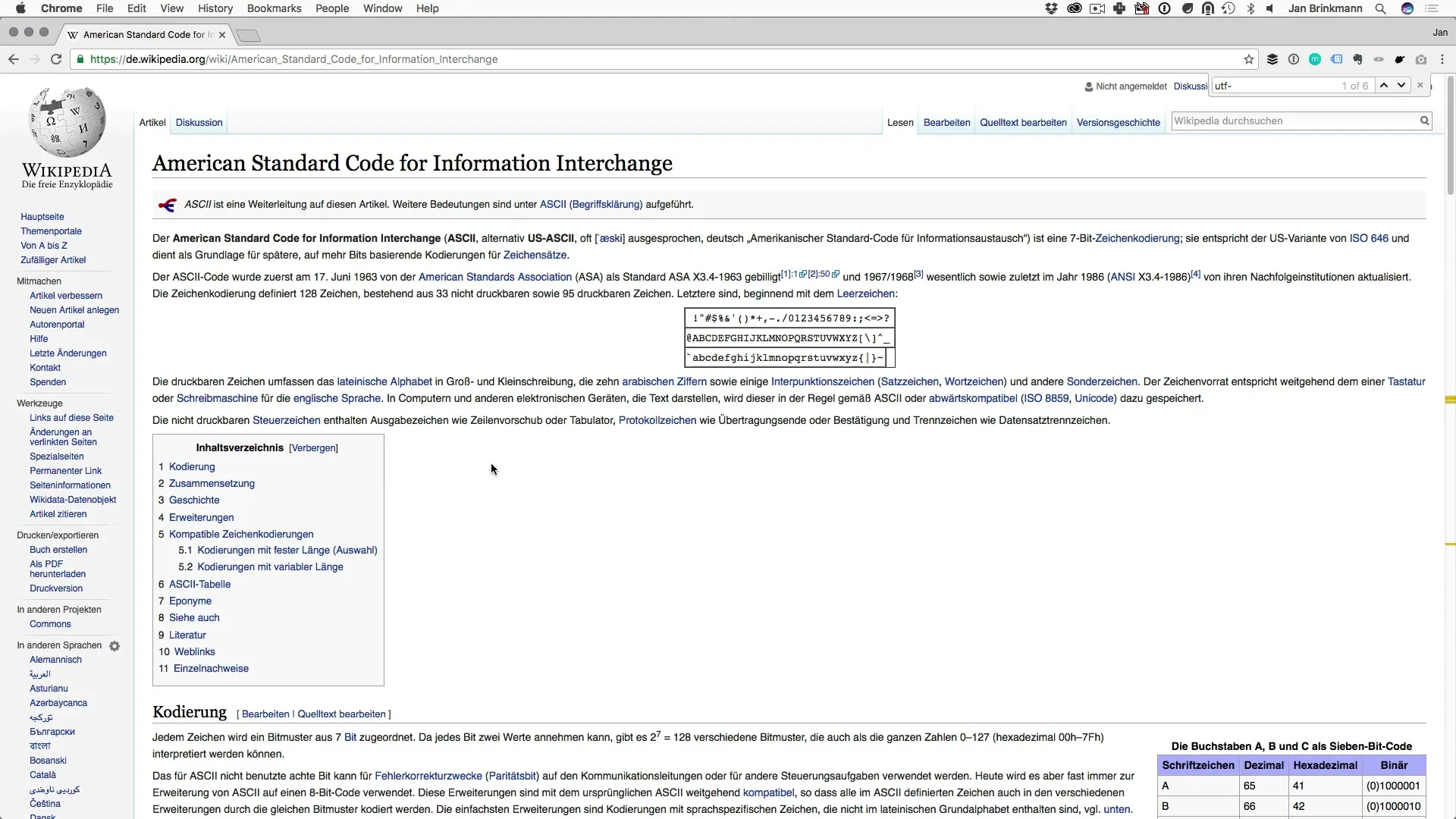Follow the American Standards Association link
Image resolution: width=1456 pixels, height=819 pixels.
coord(495,277)
